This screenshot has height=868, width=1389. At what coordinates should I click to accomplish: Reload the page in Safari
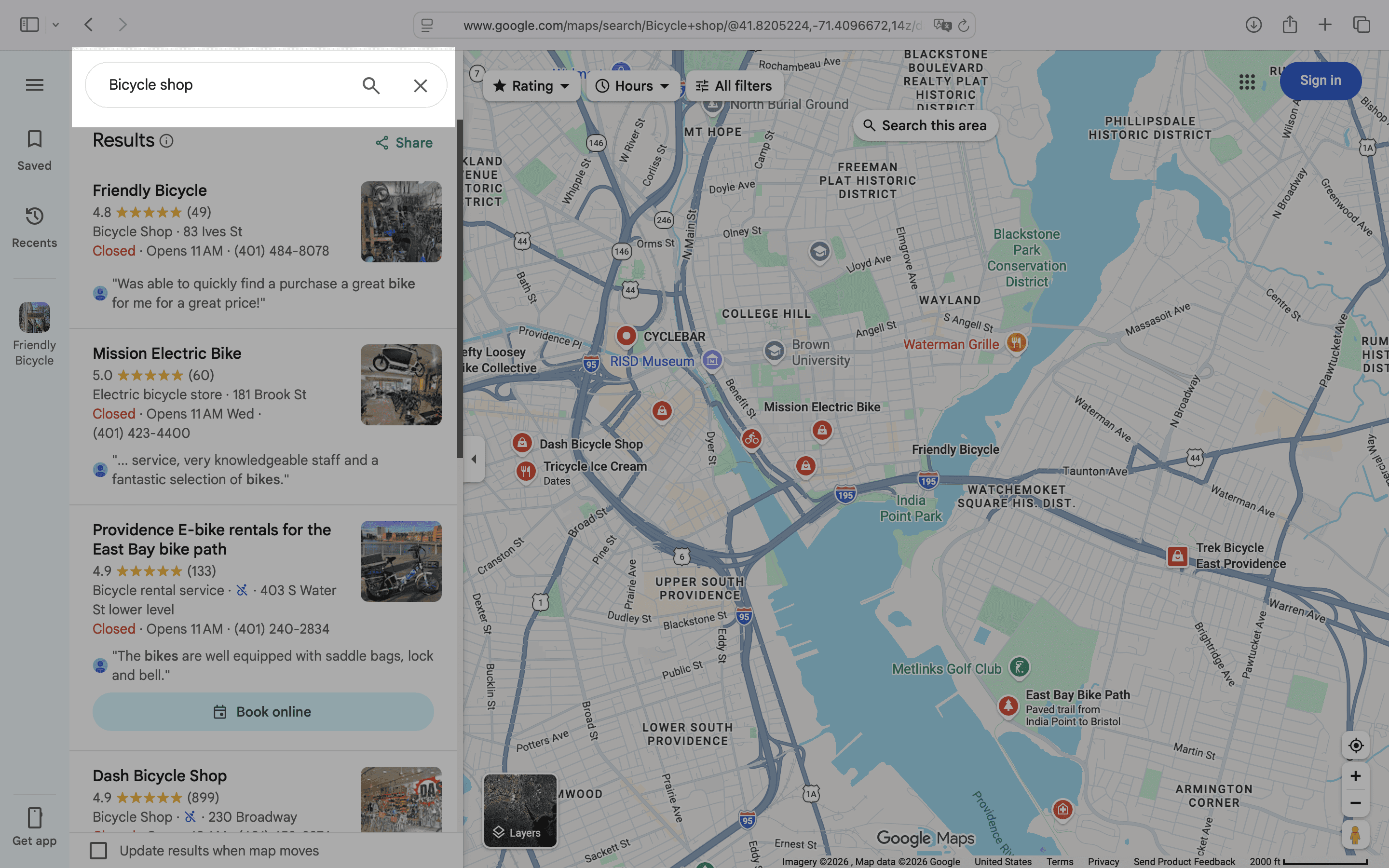964,25
